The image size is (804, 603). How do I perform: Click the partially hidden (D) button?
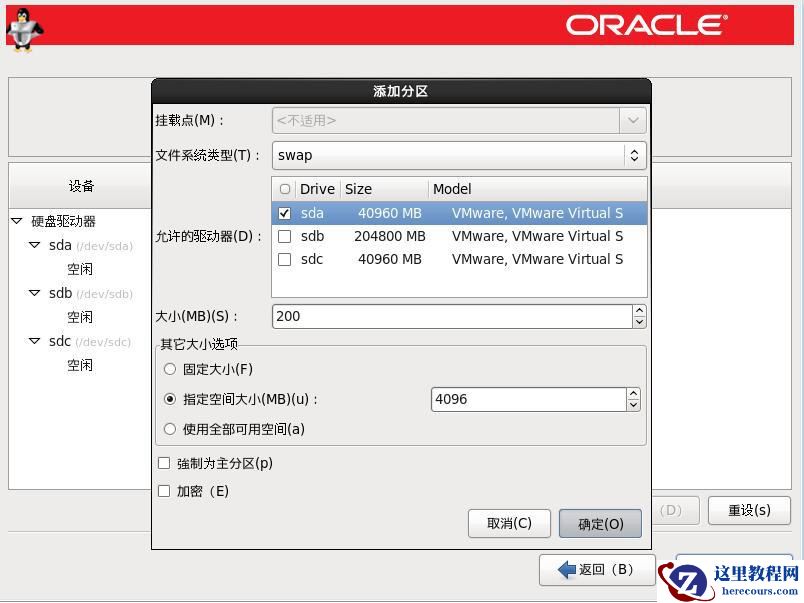675,511
